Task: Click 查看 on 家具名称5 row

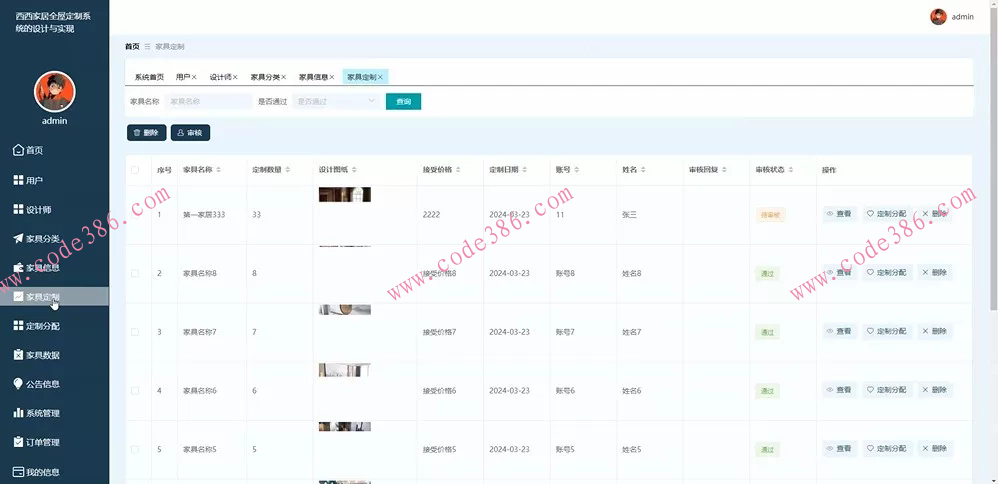Action: tap(840, 448)
